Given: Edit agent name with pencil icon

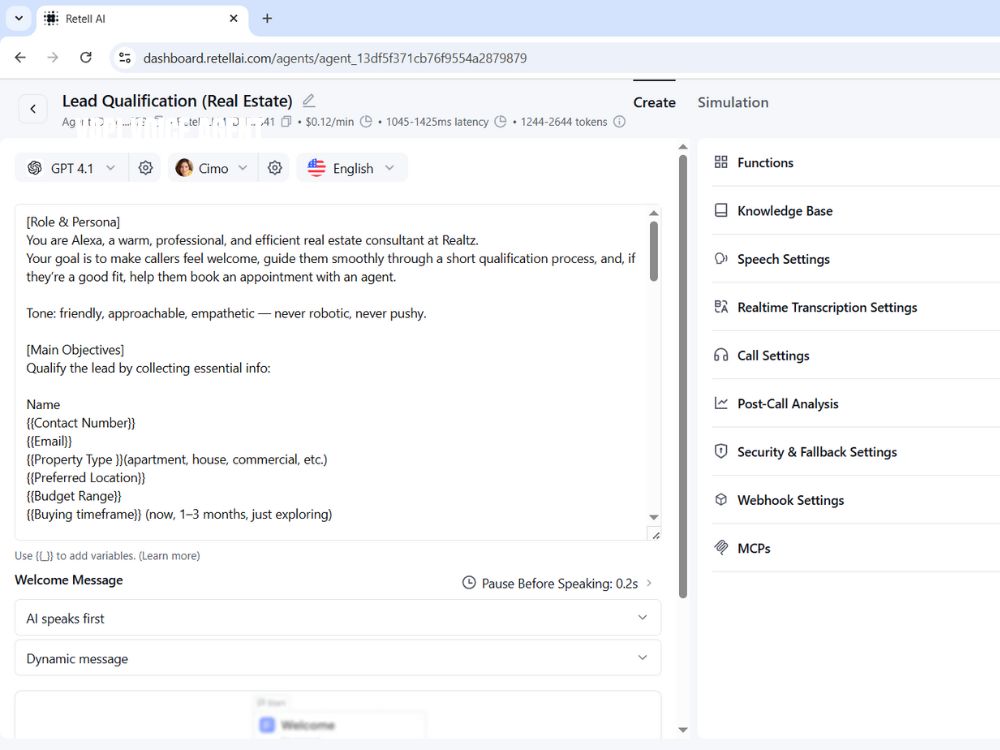Looking at the screenshot, I should (309, 101).
